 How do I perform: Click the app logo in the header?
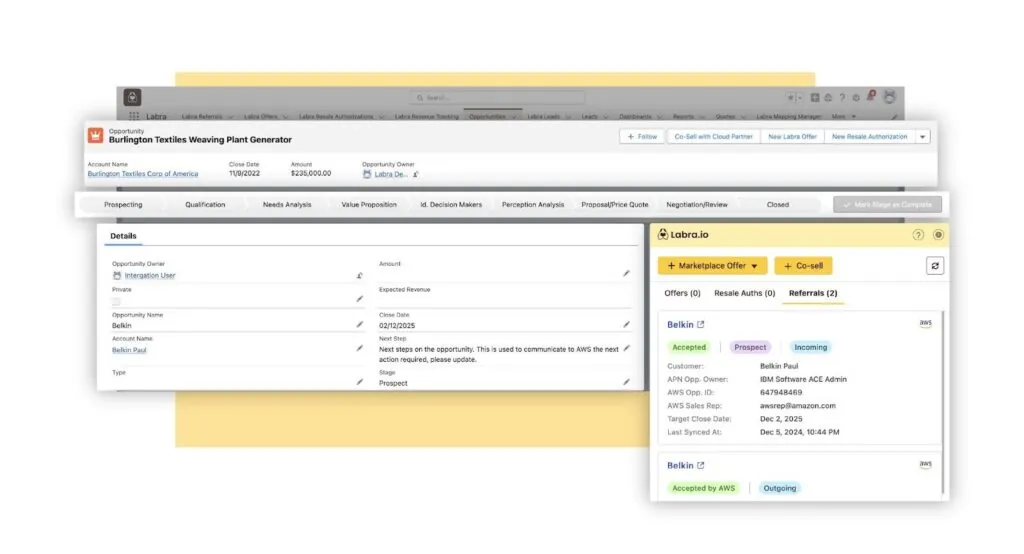[133, 97]
